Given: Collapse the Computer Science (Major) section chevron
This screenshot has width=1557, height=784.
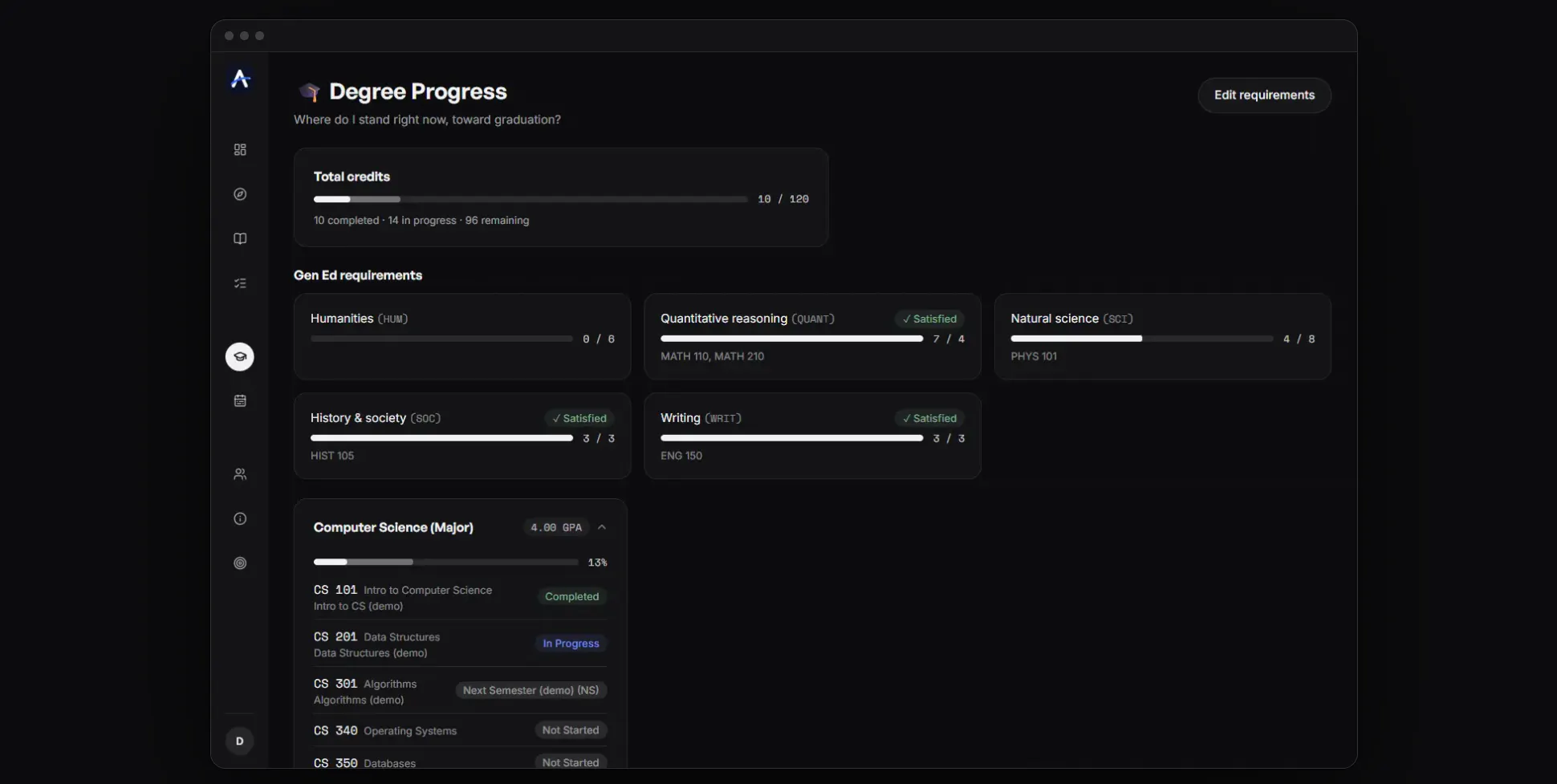Looking at the screenshot, I should coord(602,527).
